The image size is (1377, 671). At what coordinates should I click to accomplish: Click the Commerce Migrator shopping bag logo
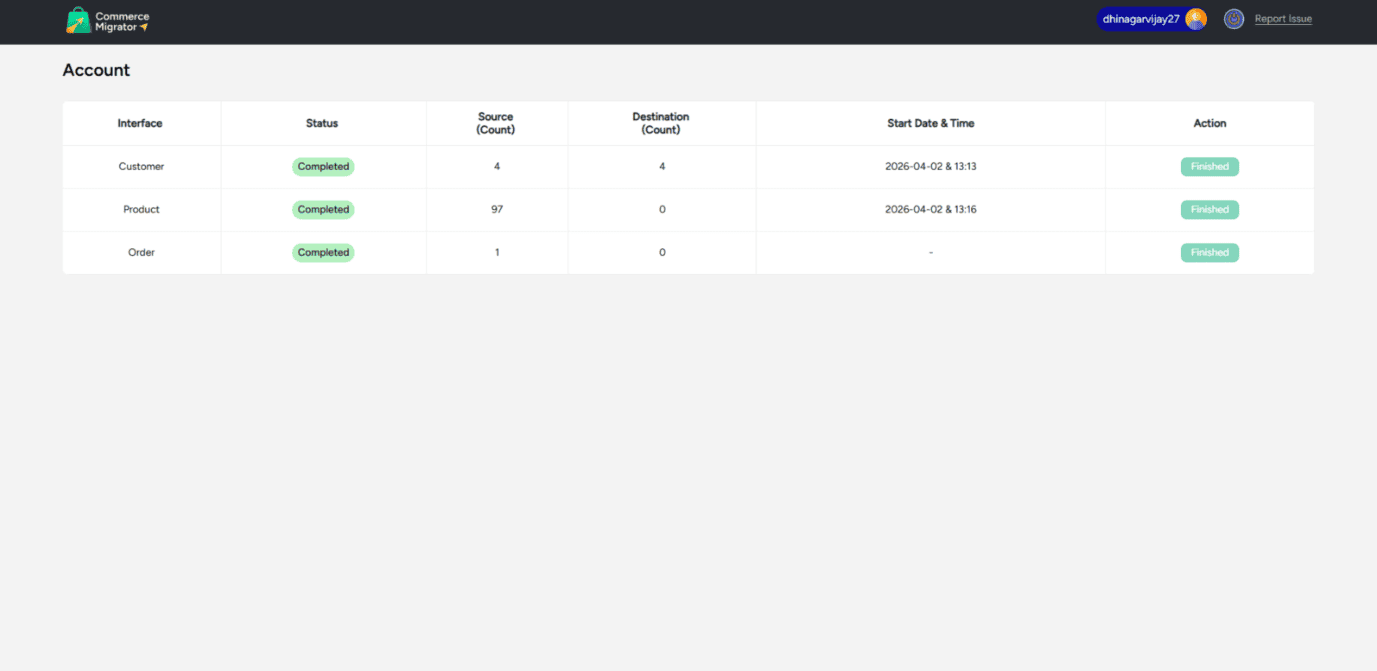78,20
